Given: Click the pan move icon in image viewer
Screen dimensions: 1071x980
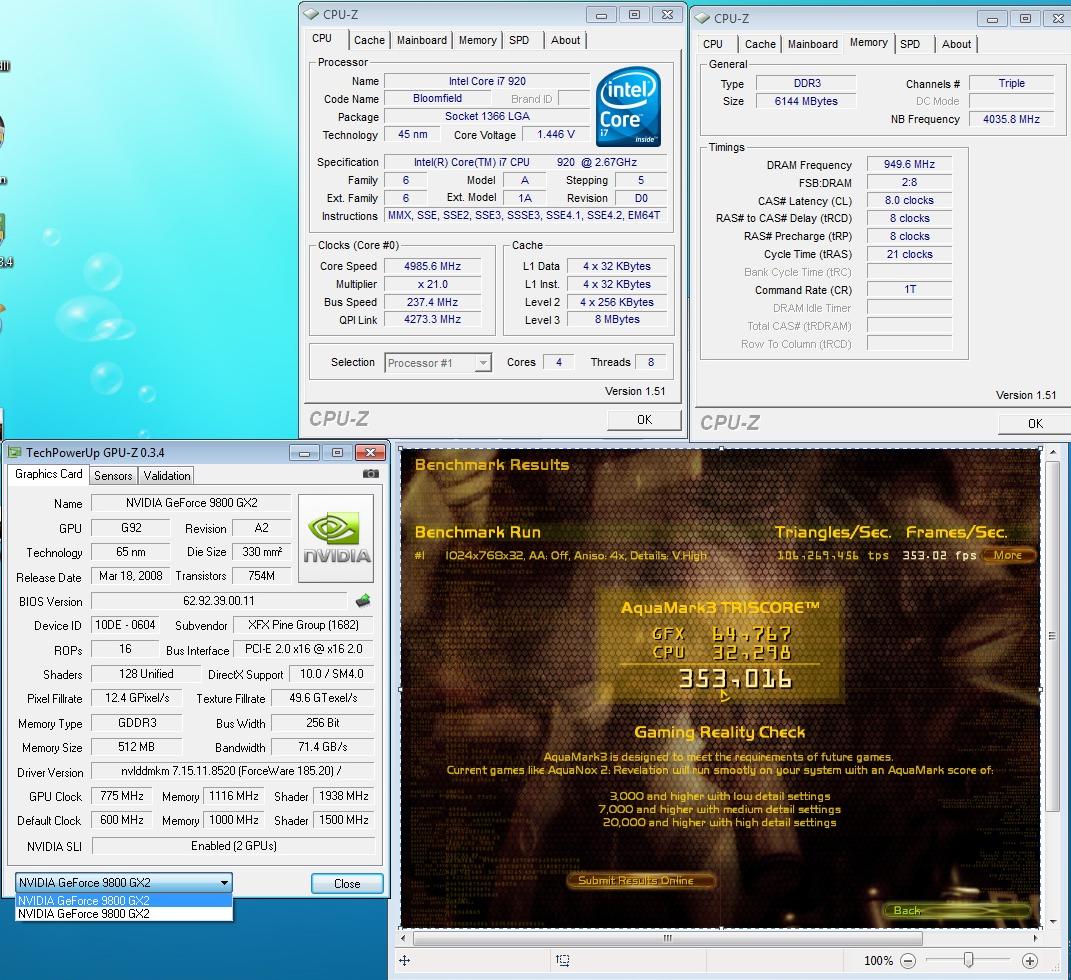Looking at the screenshot, I should coord(404,961).
